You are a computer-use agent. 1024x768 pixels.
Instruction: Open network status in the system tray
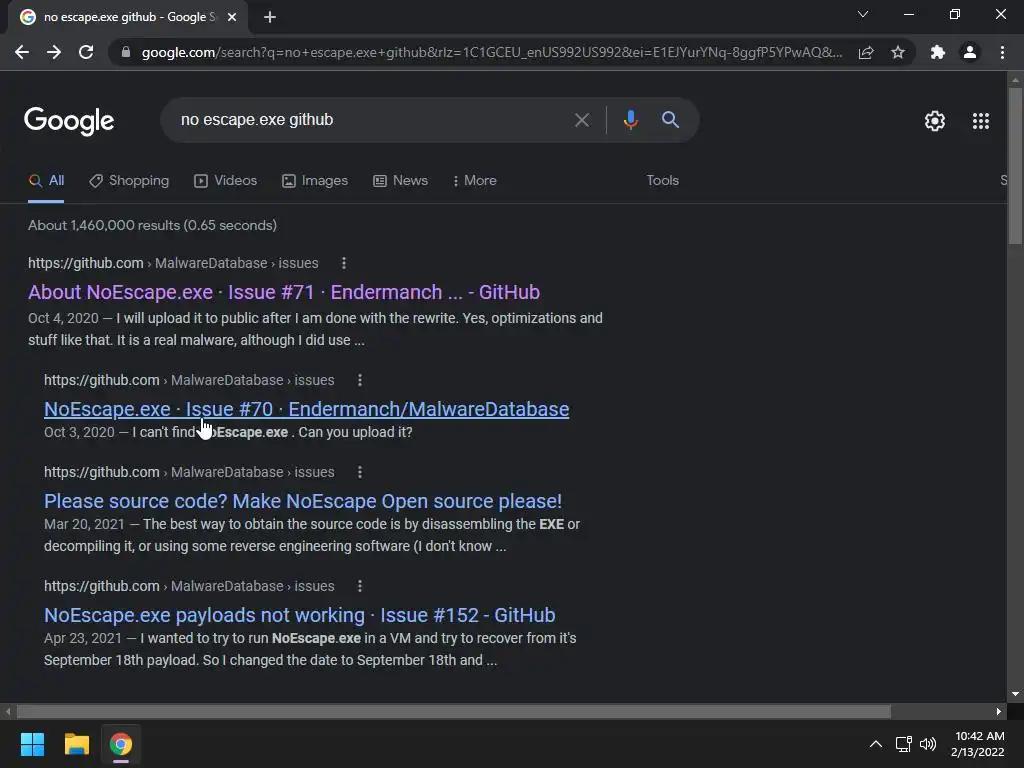pyautogui.click(x=904, y=744)
